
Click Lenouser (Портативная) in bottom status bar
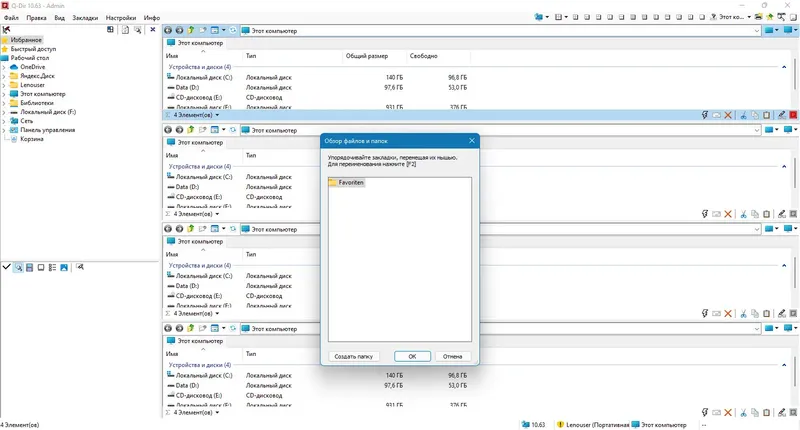(x=593, y=424)
